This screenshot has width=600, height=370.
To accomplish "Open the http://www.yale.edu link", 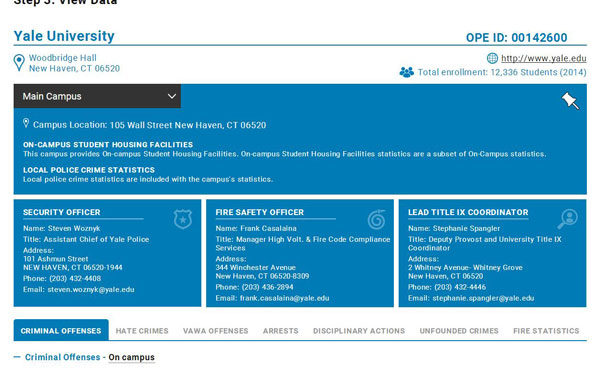I will [x=544, y=58].
